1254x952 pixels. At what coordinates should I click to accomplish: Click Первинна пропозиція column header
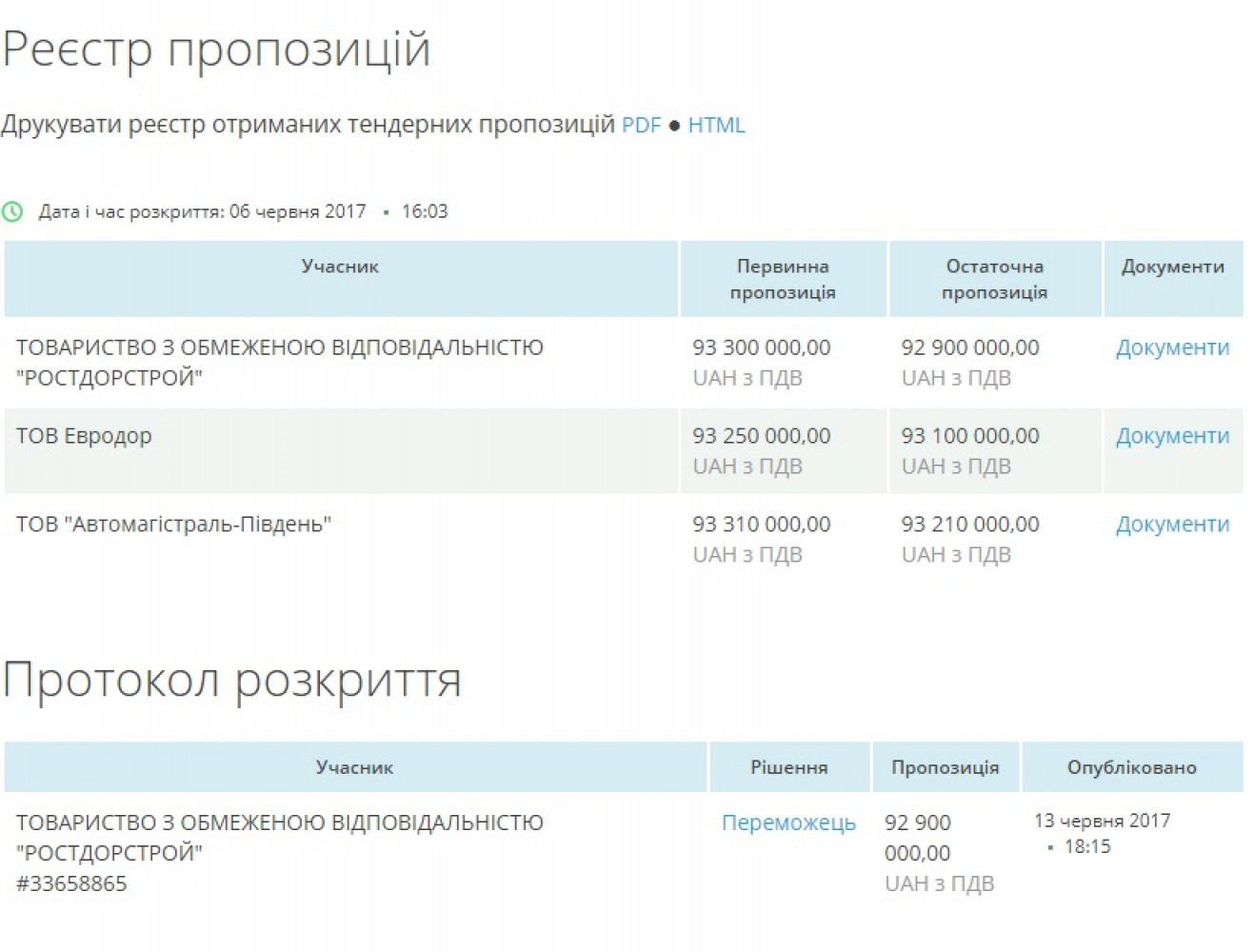pyautogui.click(x=783, y=279)
